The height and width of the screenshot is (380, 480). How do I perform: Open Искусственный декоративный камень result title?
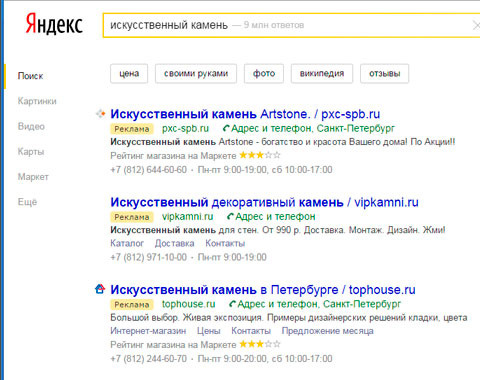pyautogui.click(x=264, y=202)
